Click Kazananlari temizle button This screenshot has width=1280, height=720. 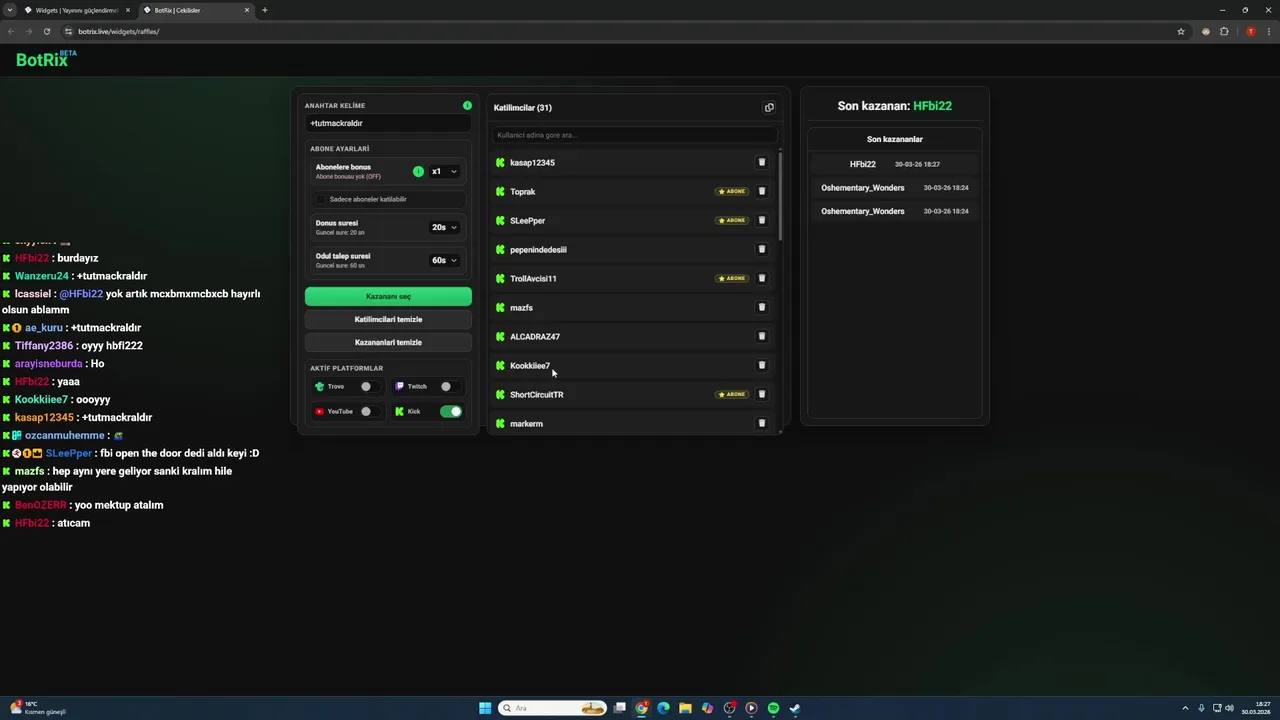pyautogui.click(x=388, y=342)
